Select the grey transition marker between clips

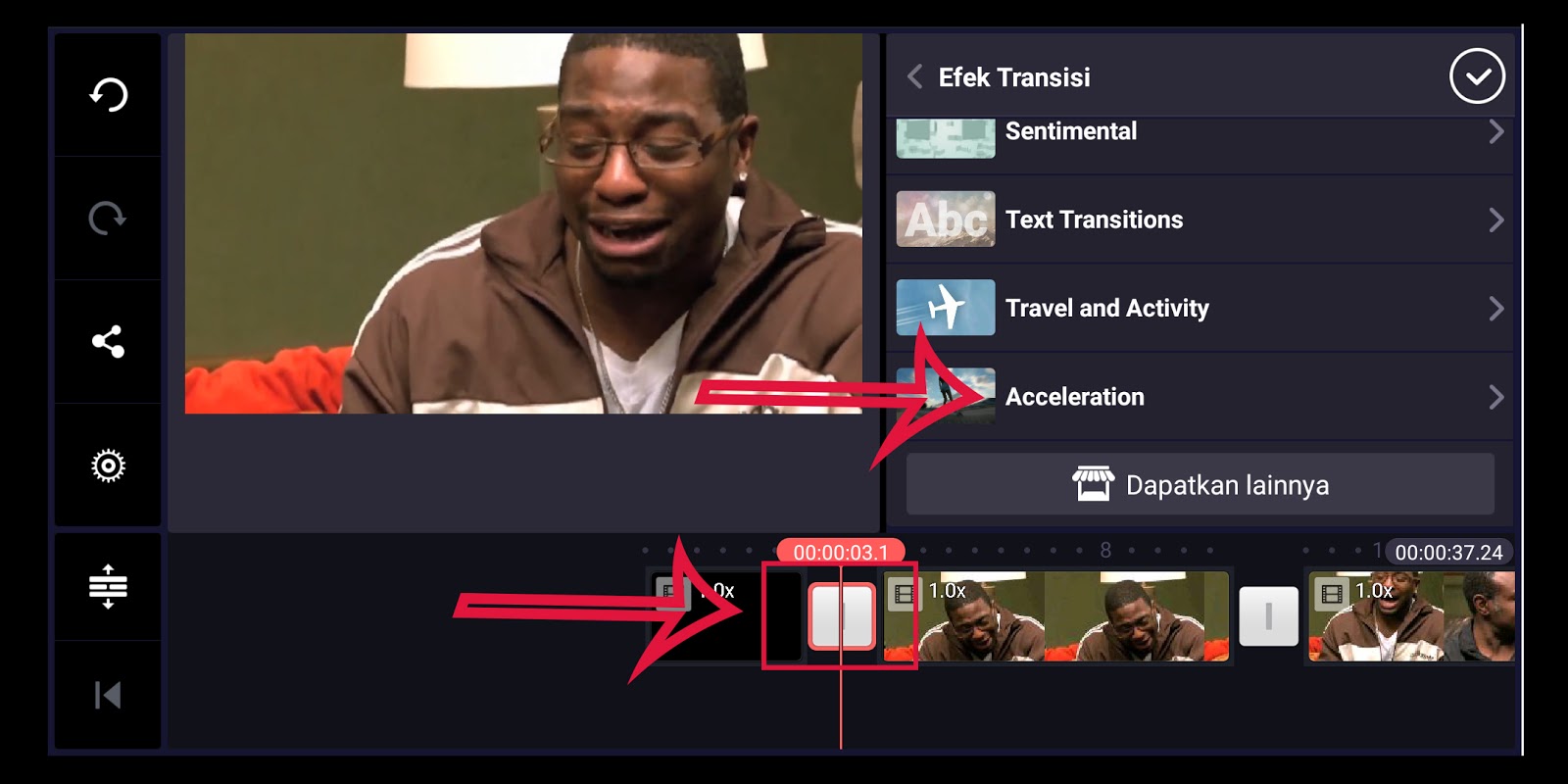coord(1268,616)
